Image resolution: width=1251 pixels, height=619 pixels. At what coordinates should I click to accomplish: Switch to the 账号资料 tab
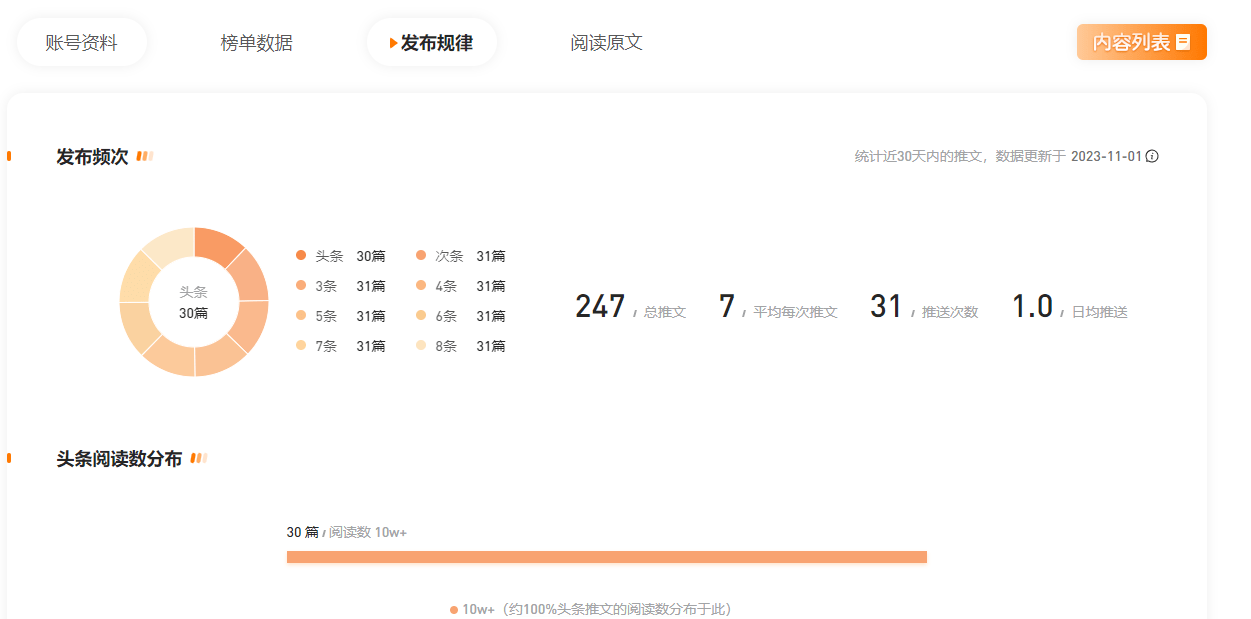pyautogui.click(x=81, y=43)
